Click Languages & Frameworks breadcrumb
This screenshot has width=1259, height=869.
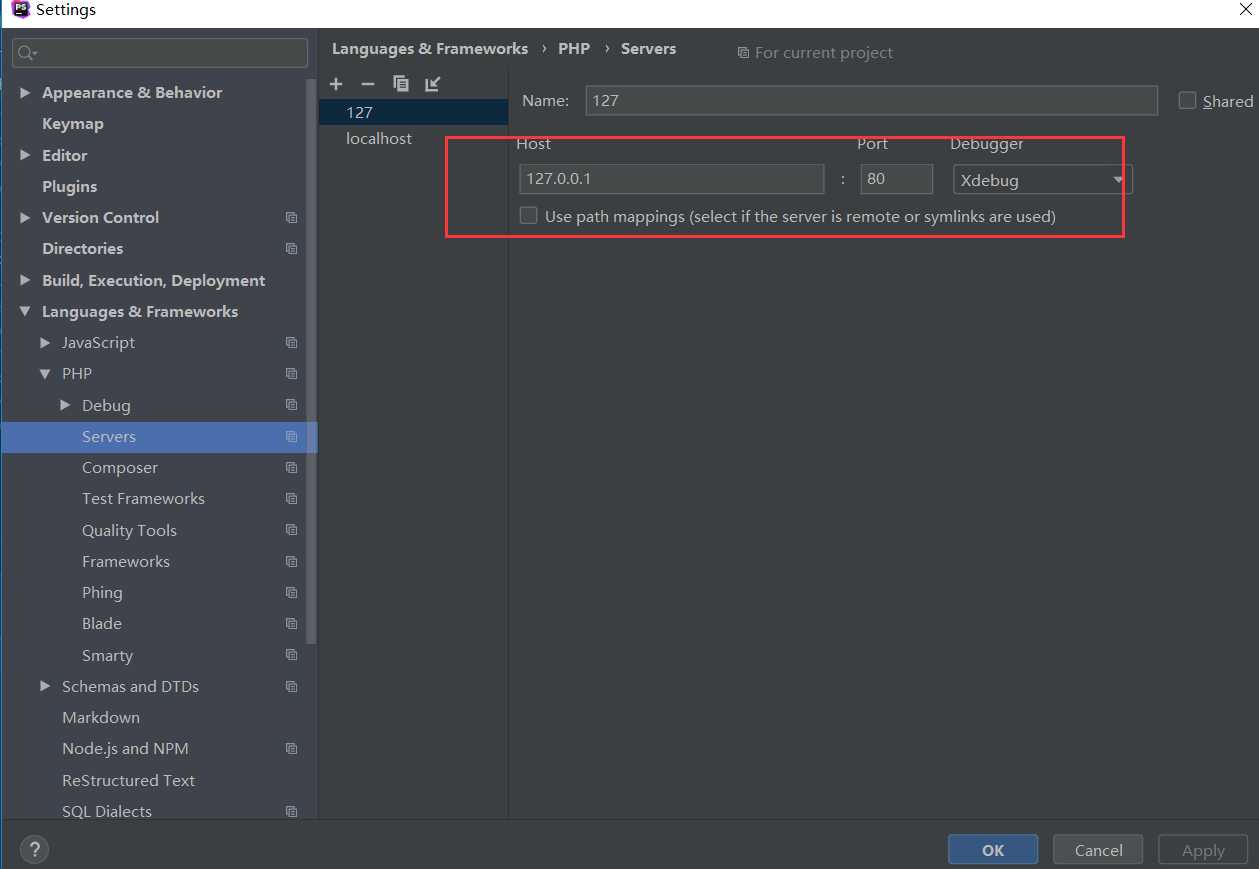coord(430,49)
